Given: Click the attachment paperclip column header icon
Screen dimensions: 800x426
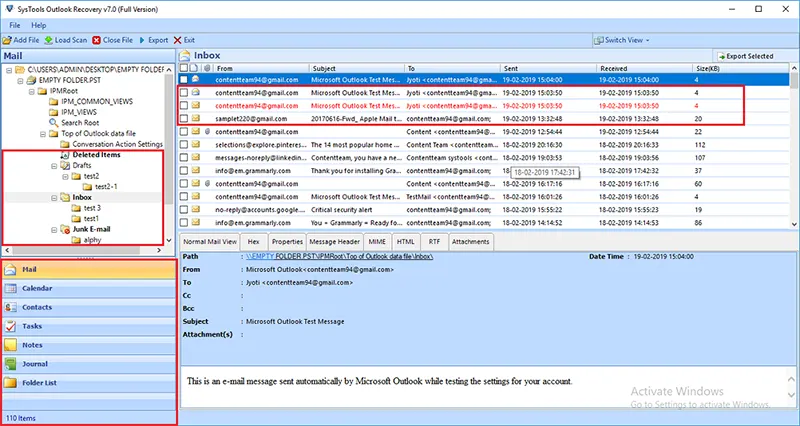Looking at the screenshot, I should [207, 68].
